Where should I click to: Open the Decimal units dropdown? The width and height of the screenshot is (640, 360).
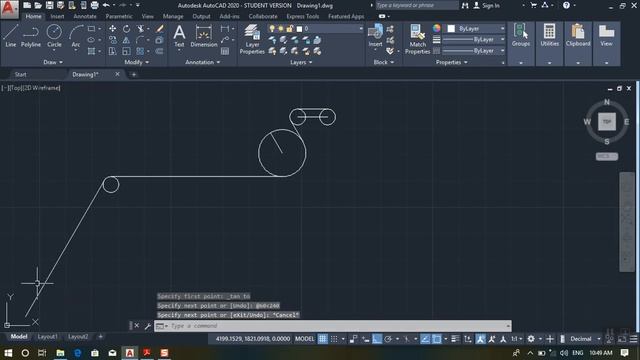585,339
